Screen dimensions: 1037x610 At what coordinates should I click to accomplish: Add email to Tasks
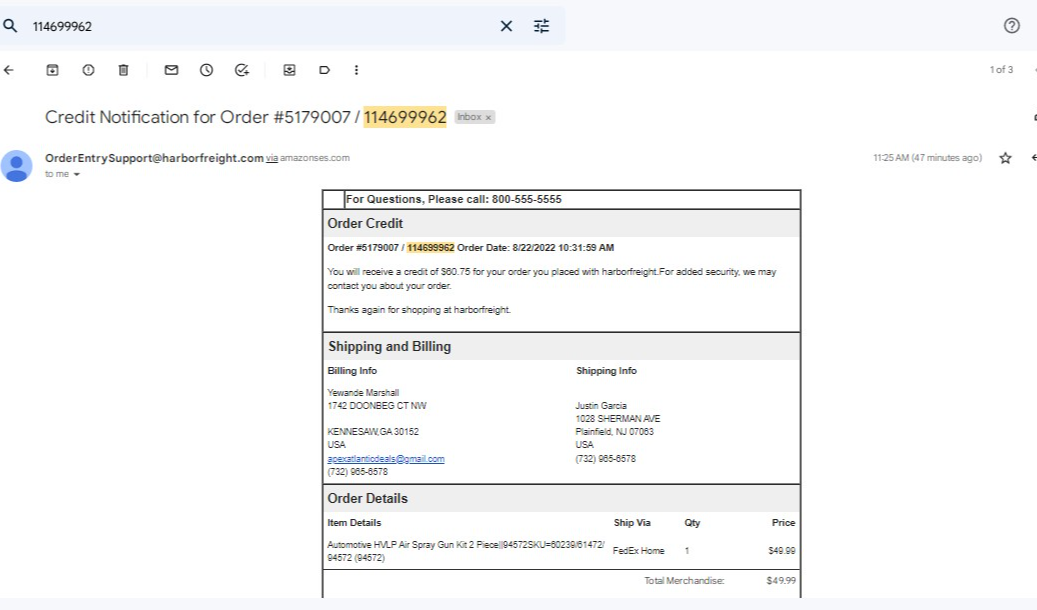coord(242,69)
